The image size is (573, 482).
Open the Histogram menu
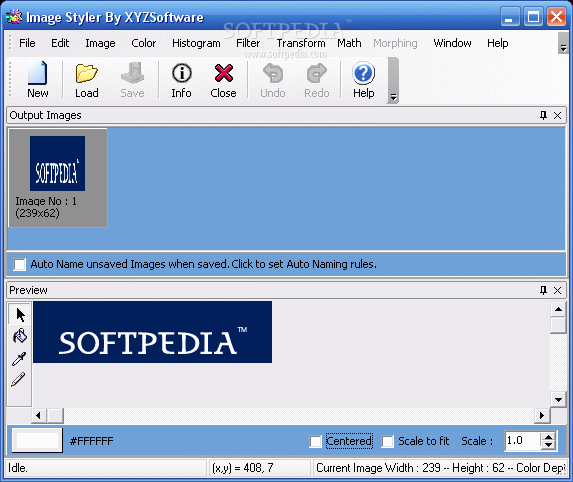pos(196,43)
